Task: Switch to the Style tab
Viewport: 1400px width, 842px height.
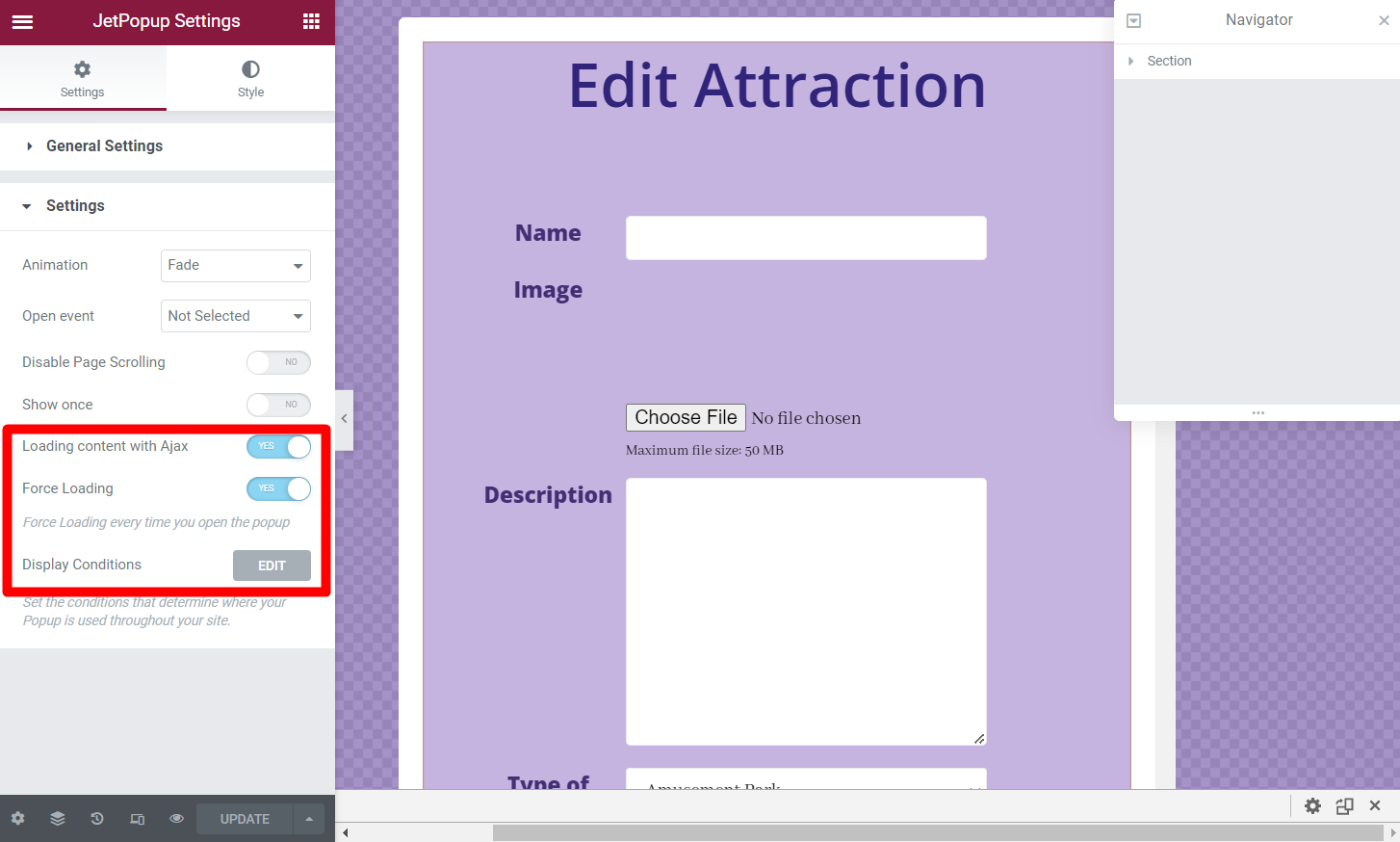Action: point(250,78)
